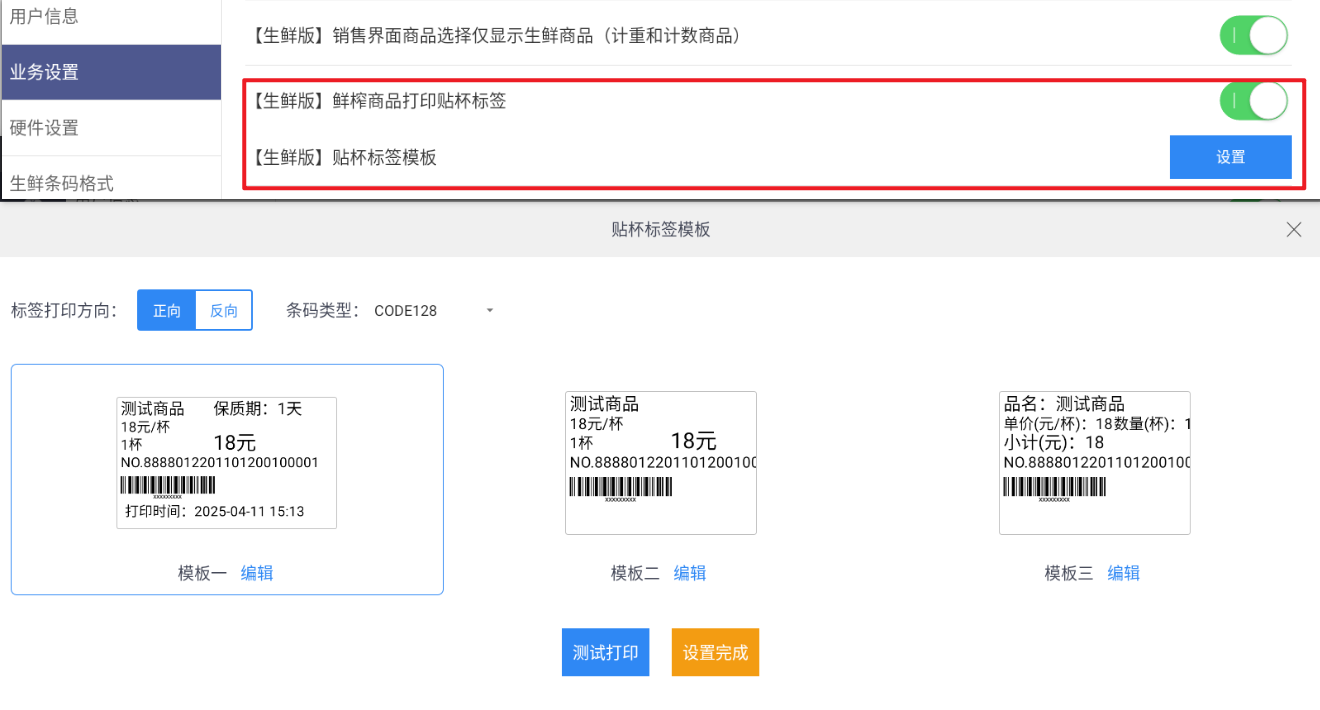Set print direction to 正向
Screen dimensions: 1320x710
pos(167,310)
